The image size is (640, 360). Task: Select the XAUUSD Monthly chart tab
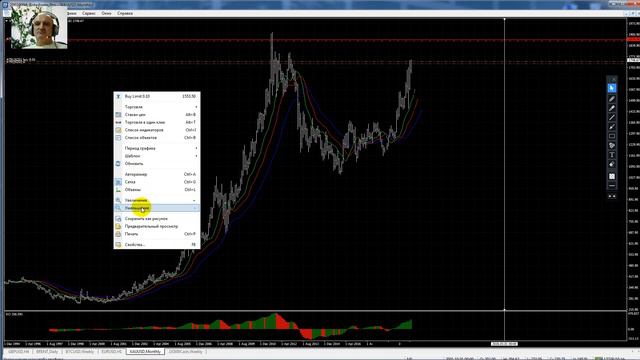(145, 351)
